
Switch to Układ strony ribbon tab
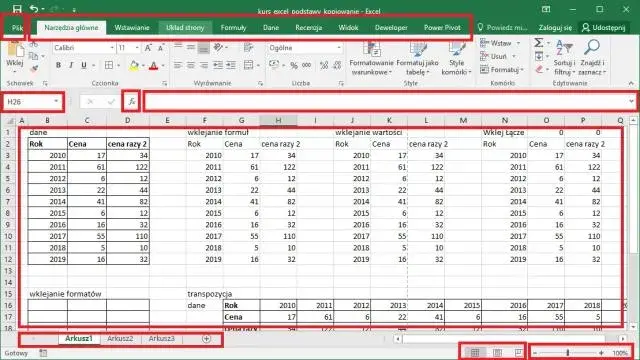click(185, 28)
